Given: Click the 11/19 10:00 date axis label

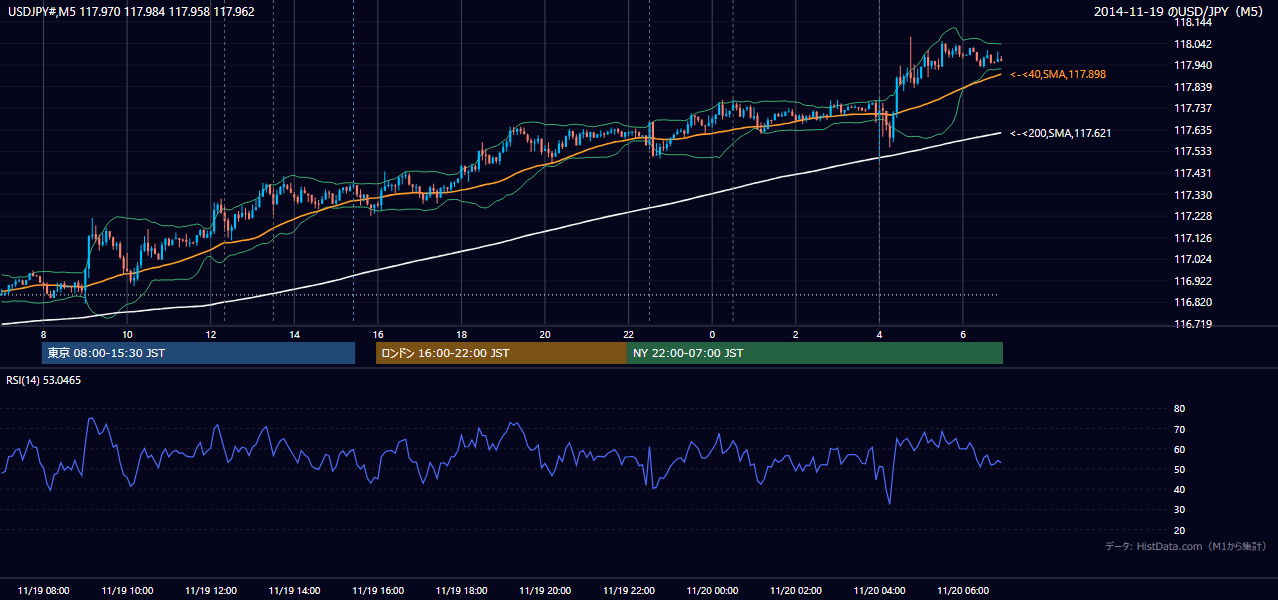Looking at the screenshot, I should 127,591.
